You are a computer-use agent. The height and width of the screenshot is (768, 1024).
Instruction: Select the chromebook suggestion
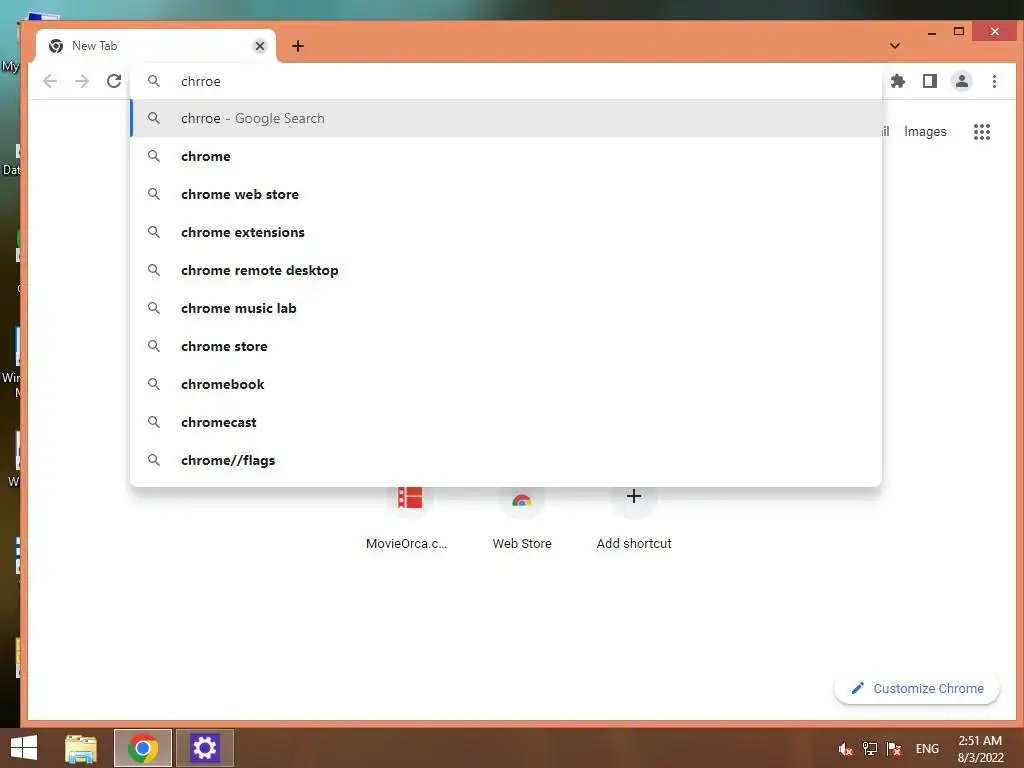506,384
